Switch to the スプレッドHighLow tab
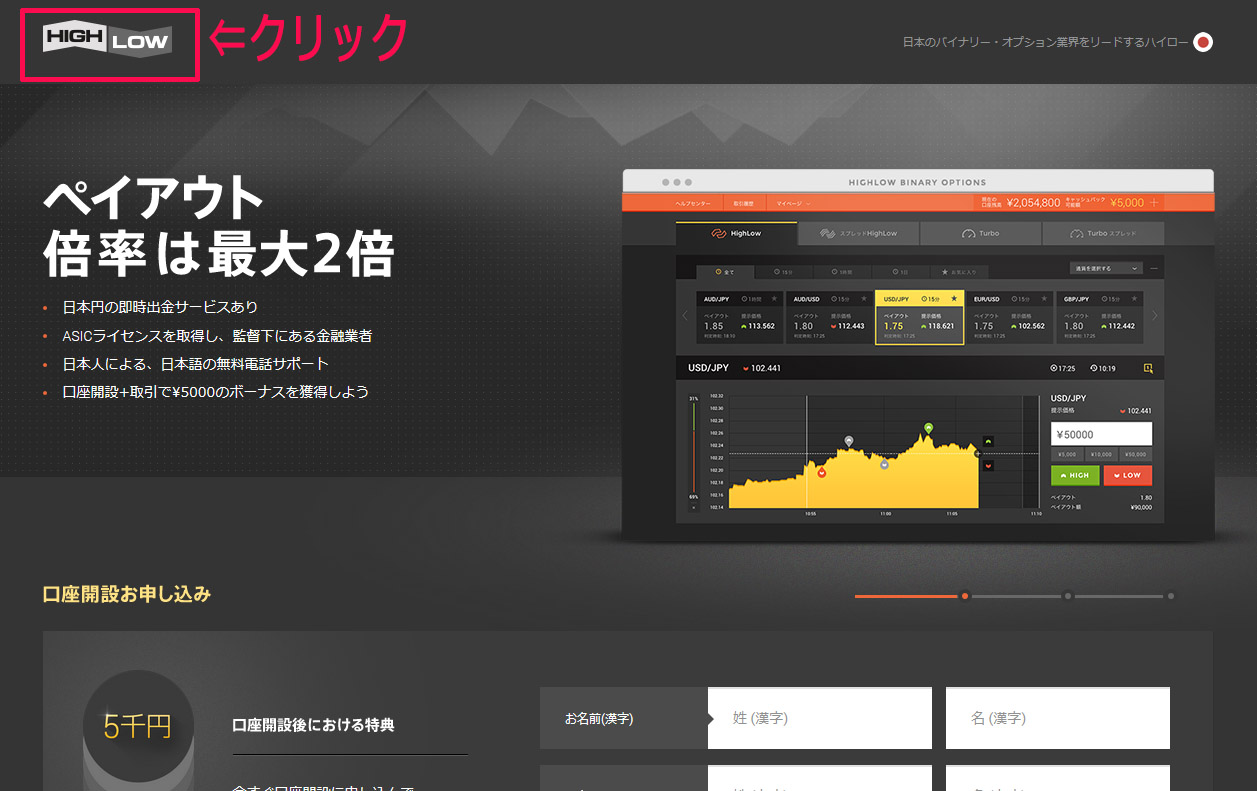Viewport: 1257px width, 791px height. [858, 234]
